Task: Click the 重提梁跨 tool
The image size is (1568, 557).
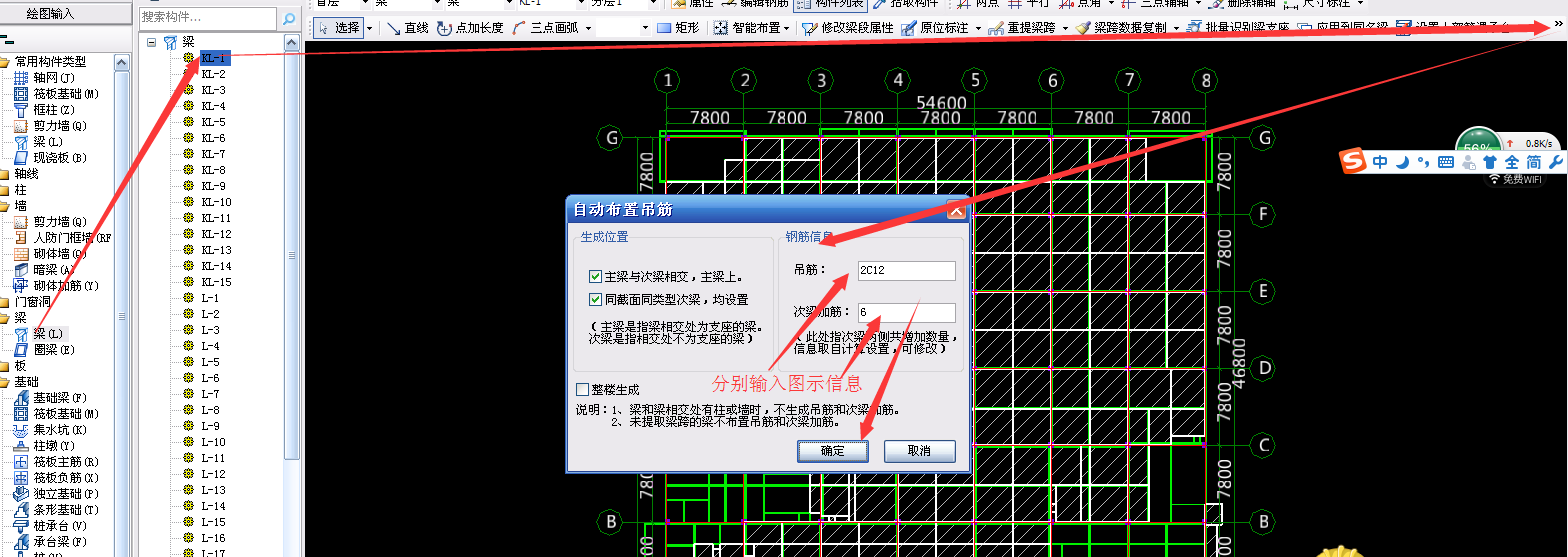Action: click(1021, 28)
